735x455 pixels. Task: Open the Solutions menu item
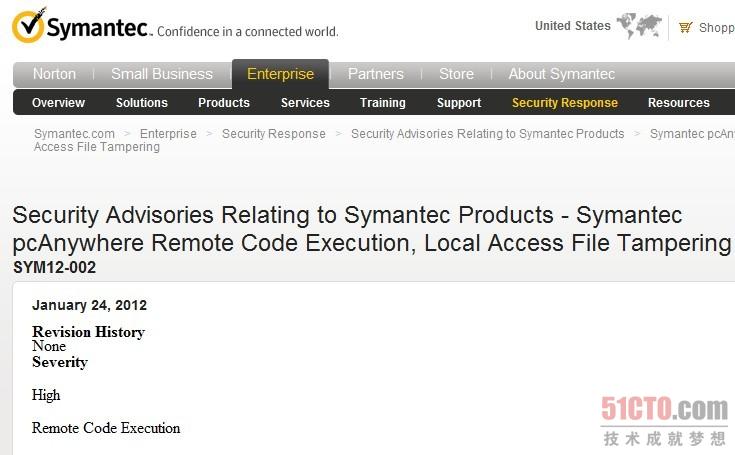(x=142, y=103)
